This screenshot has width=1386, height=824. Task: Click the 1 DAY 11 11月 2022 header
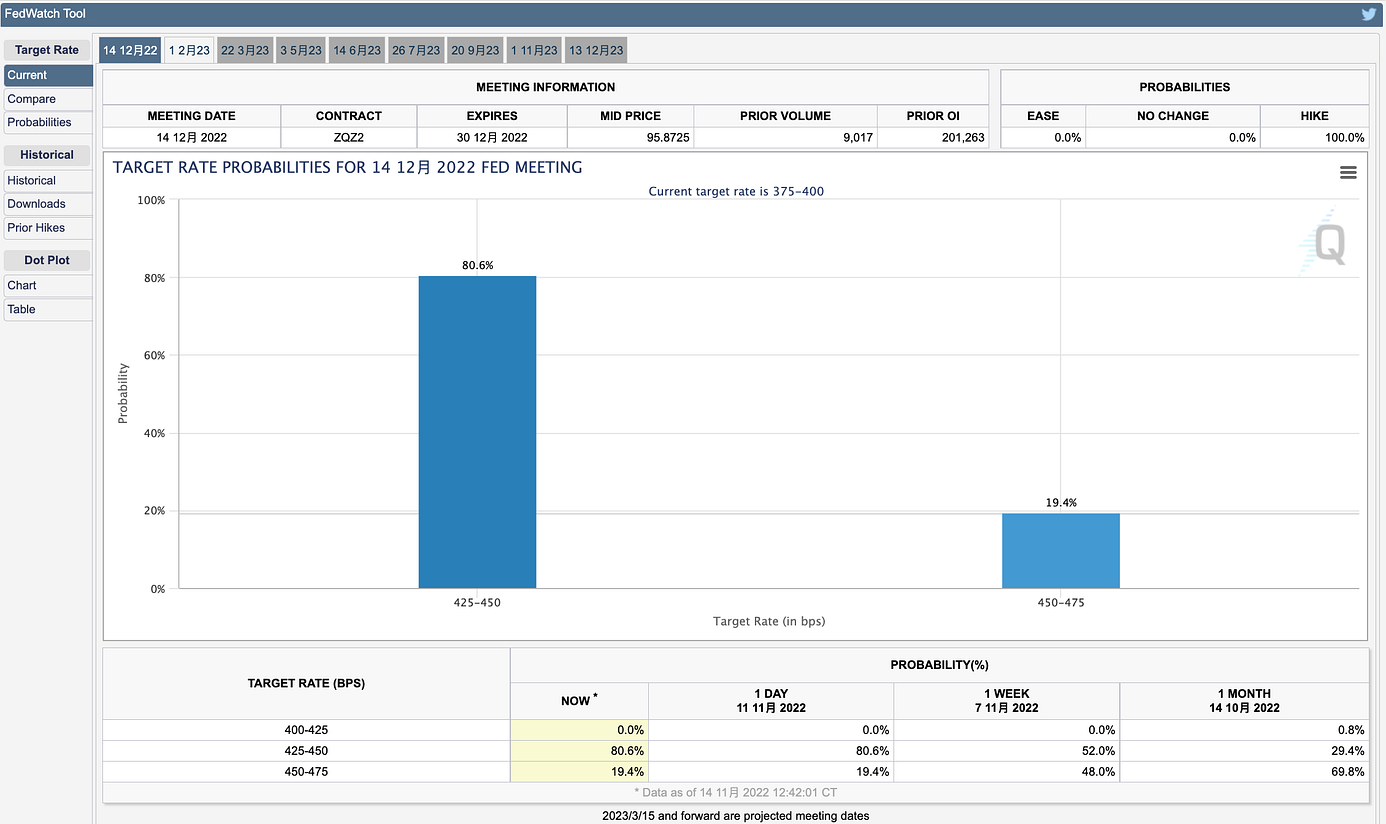[x=771, y=700]
